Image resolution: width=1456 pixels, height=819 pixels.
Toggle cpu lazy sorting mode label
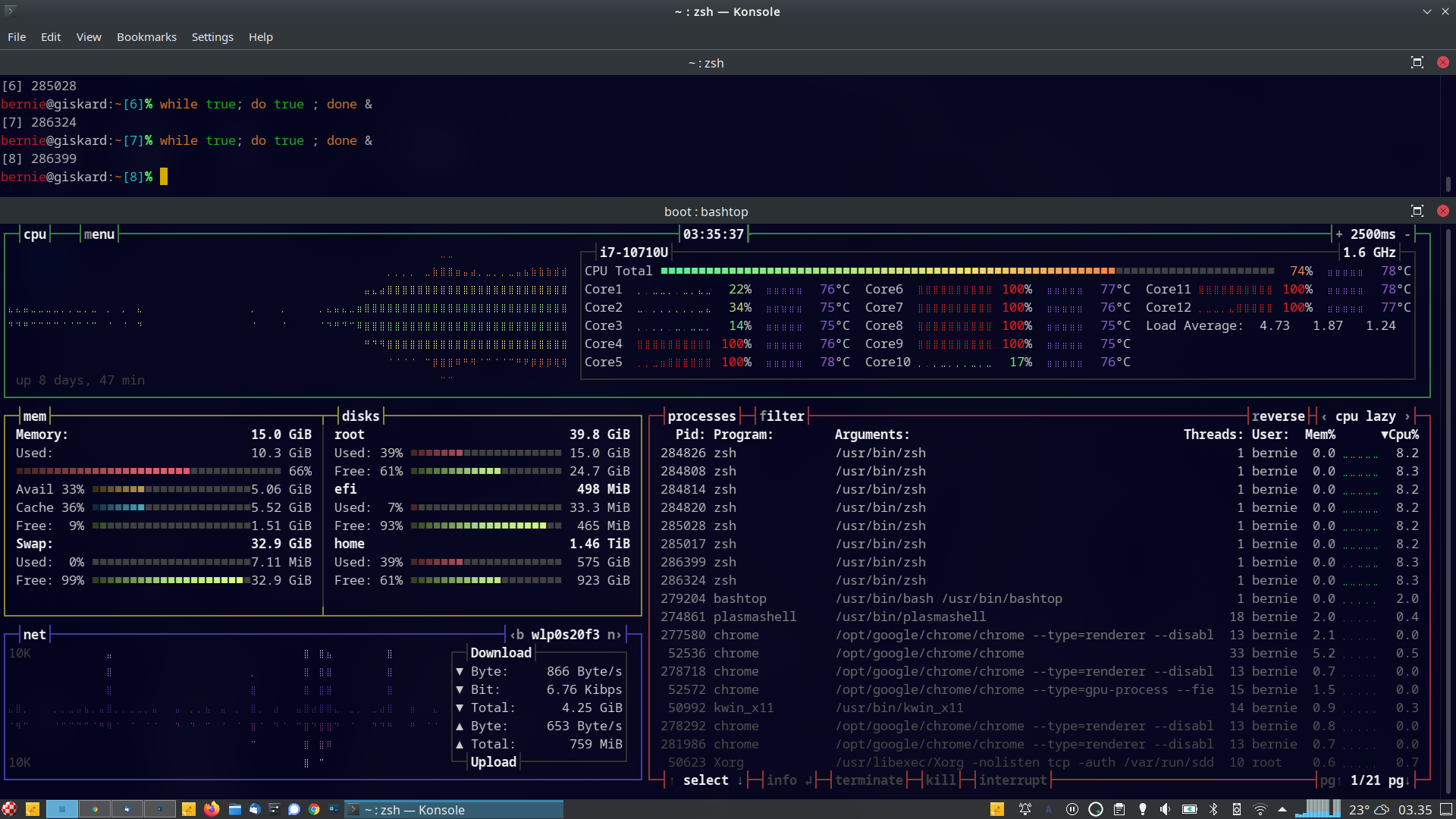[x=1365, y=416]
